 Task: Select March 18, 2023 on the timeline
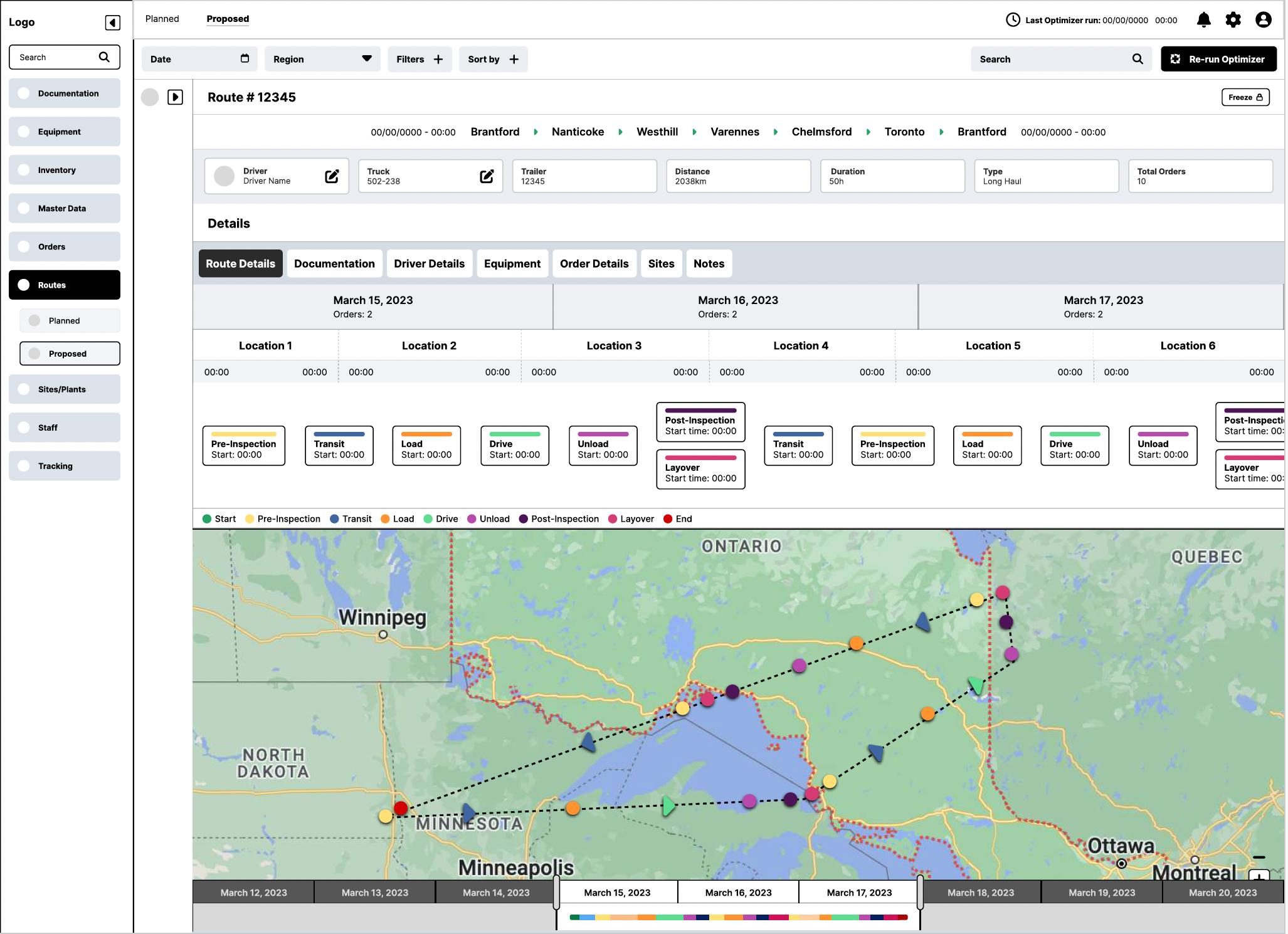pos(981,893)
